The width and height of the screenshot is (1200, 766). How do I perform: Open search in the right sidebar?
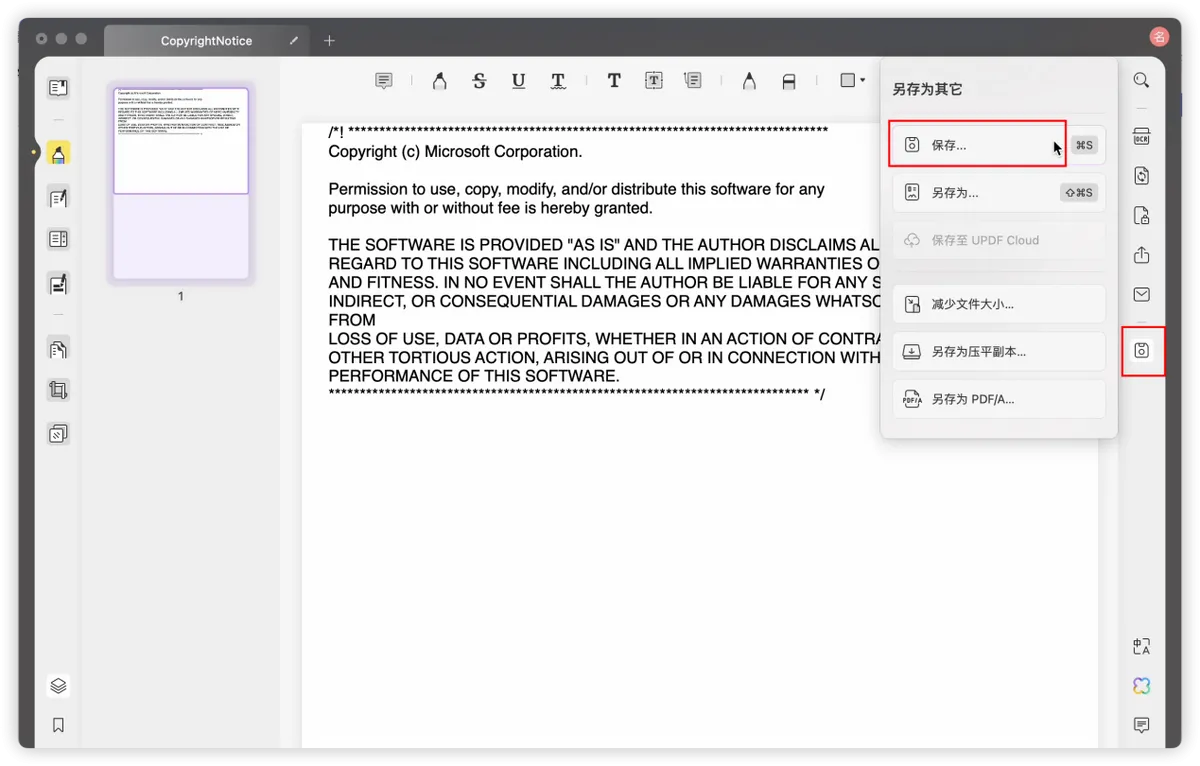(x=1141, y=80)
